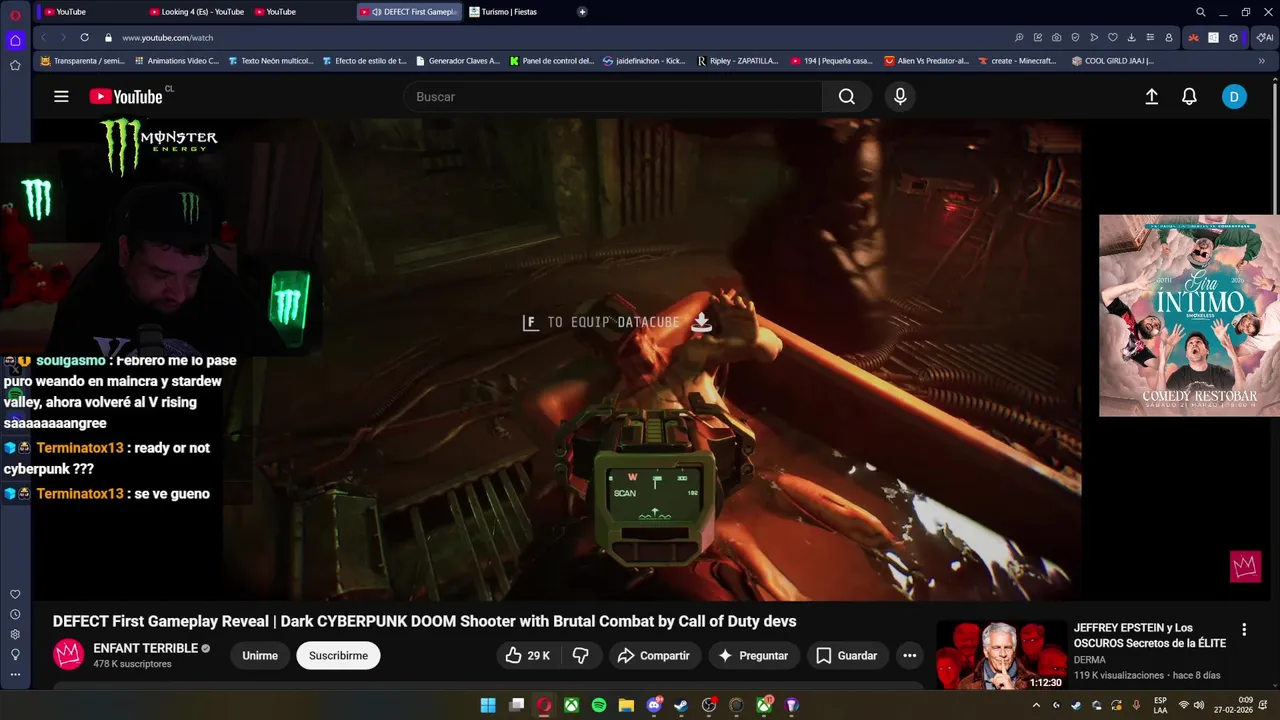
Task: Open Opera AI assistant button
Action: pyautogui.click(x=1265, y=37)
